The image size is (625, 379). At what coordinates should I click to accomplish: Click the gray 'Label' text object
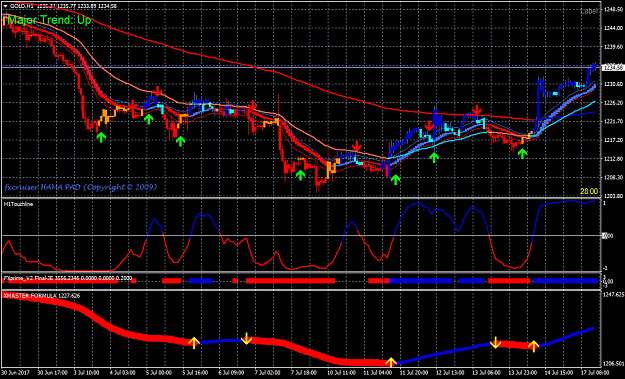point(589,12)
